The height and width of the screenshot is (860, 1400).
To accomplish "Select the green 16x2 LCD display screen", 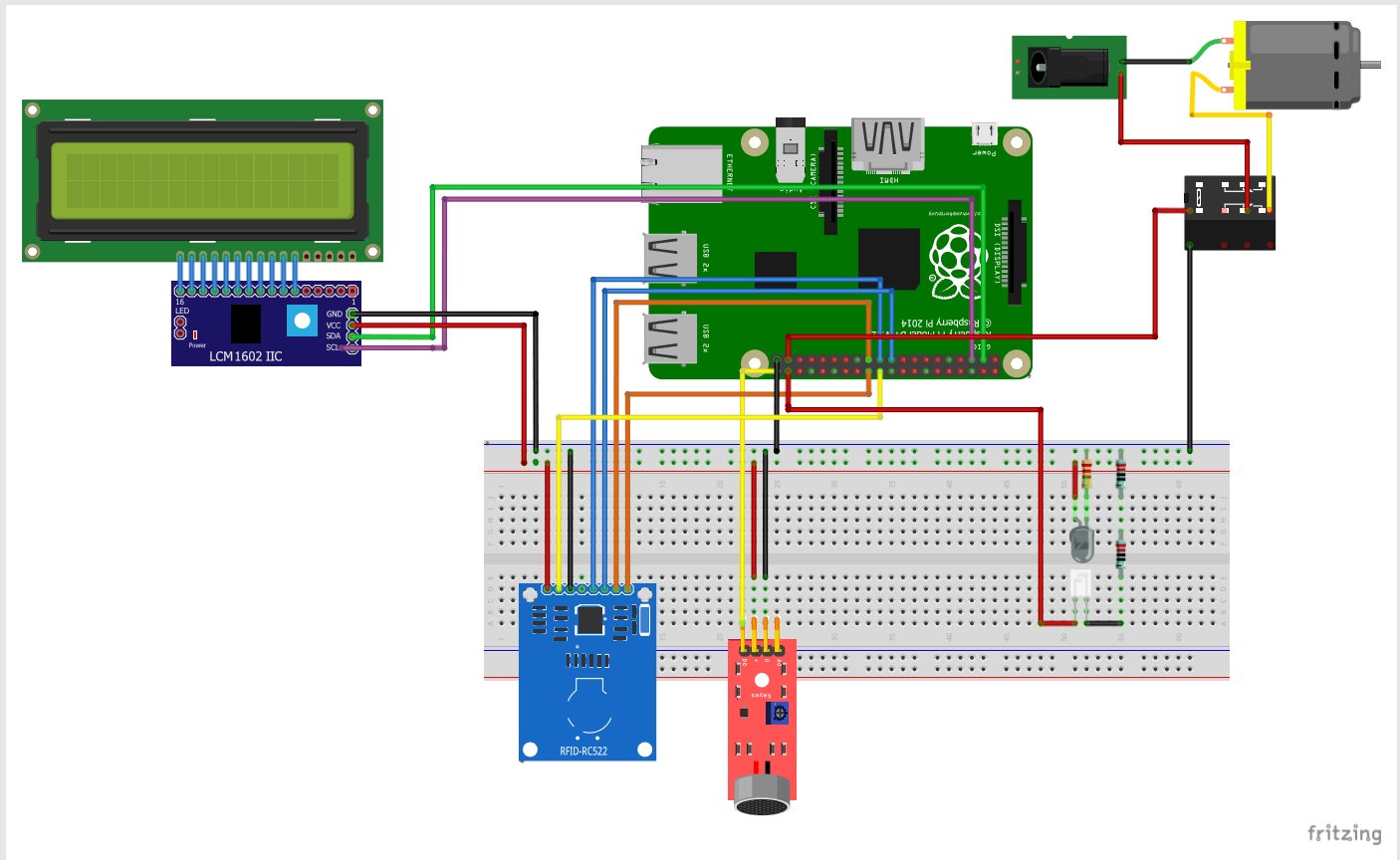I will tap(202, 180).
